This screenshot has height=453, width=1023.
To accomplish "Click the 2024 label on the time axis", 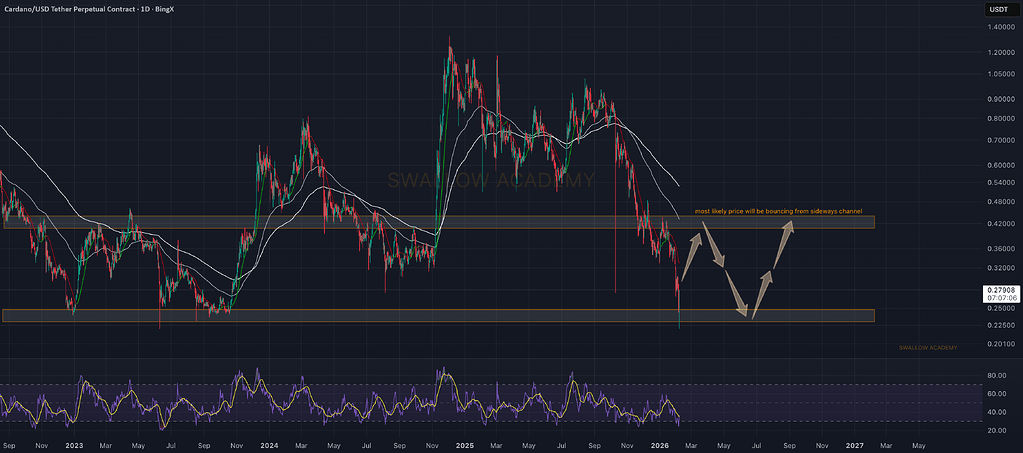I will (x=268, y=441).
